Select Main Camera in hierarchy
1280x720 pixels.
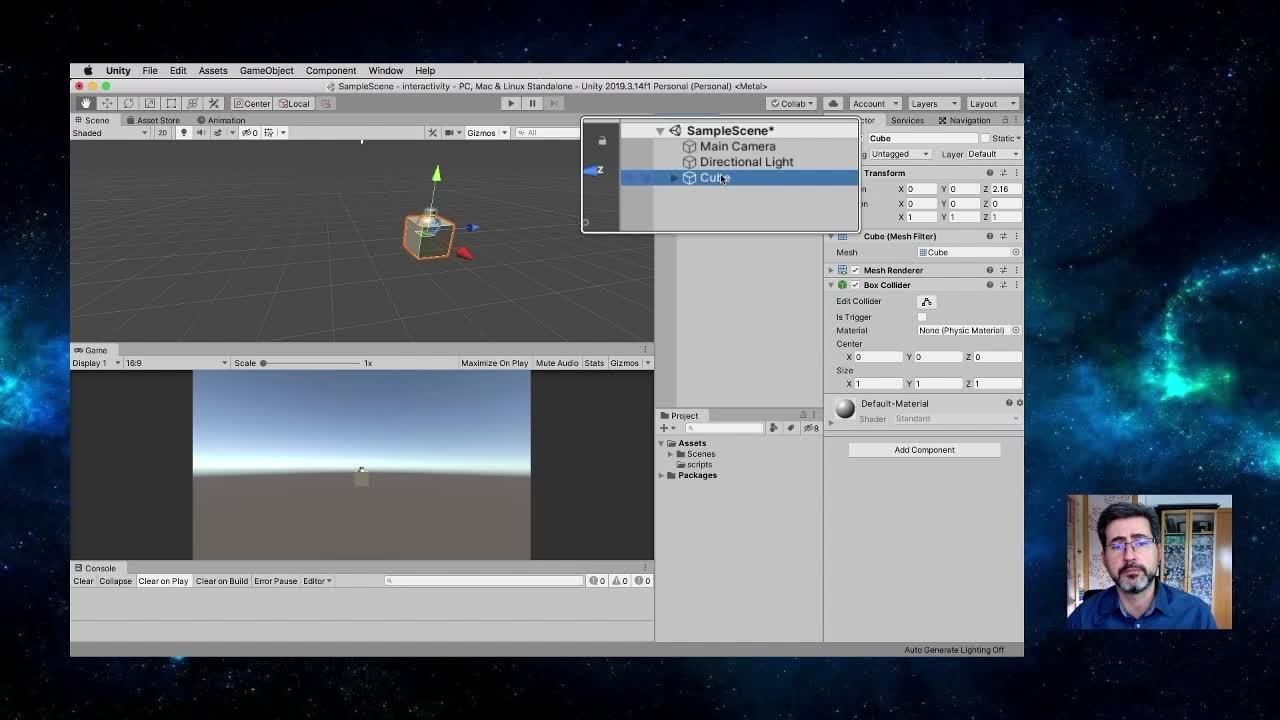click(737, 146)
